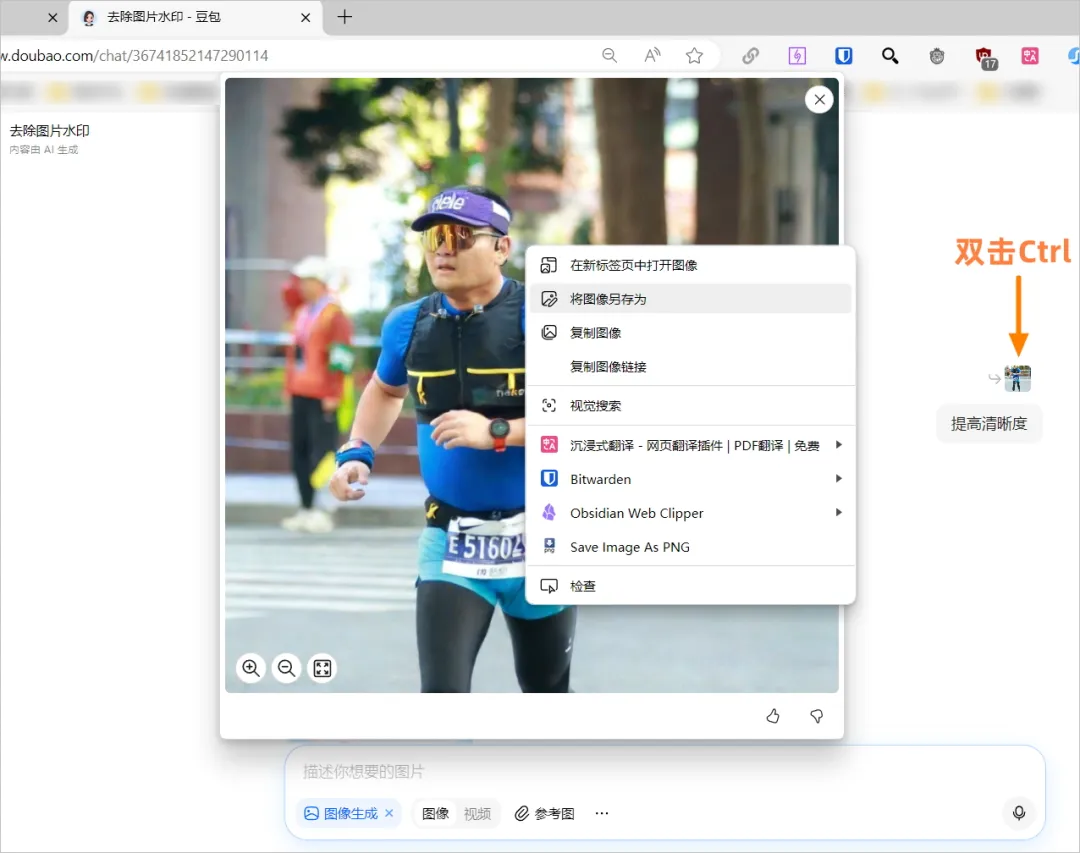Click the address bar URL

134,56
